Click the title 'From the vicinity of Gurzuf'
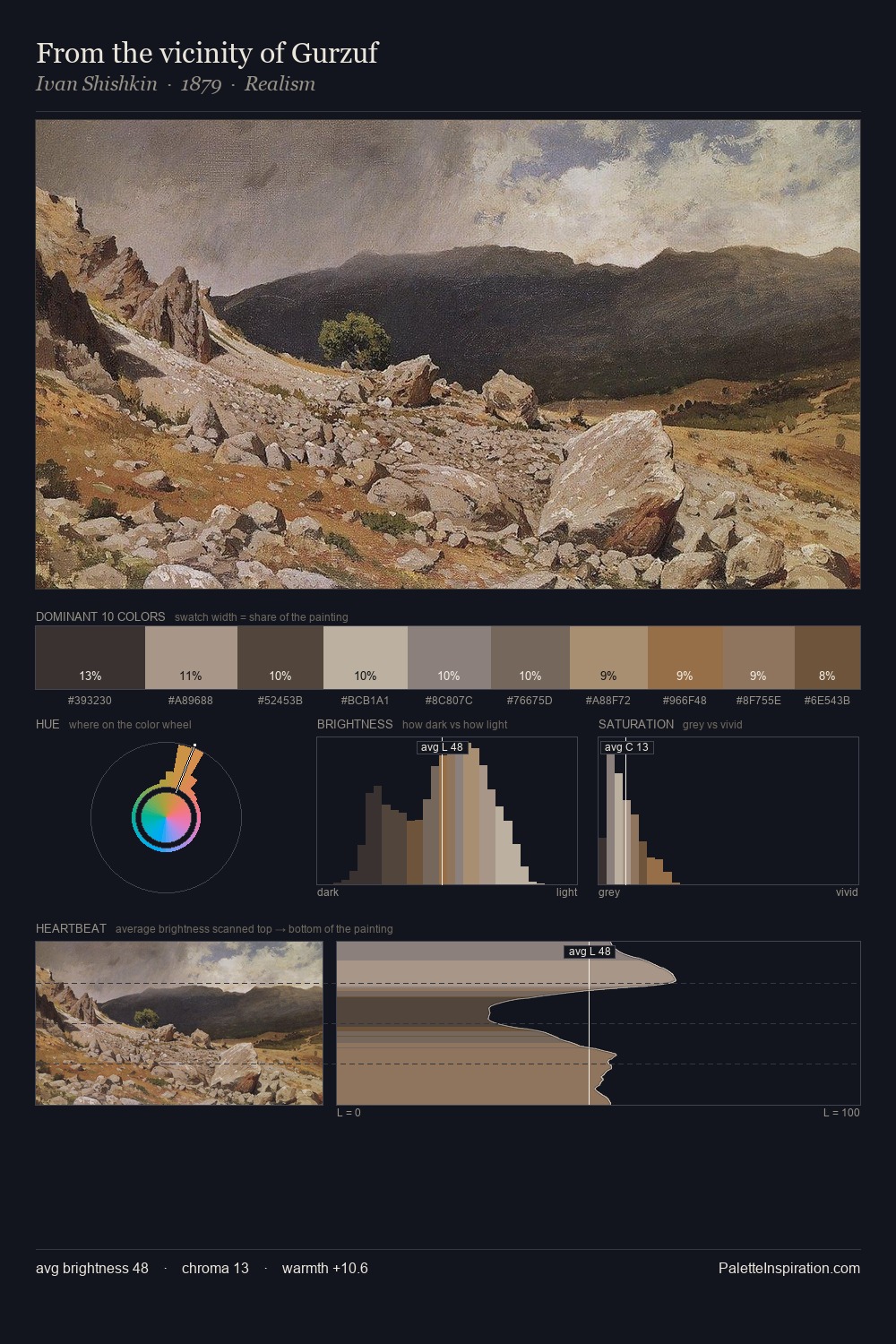The height and width of the screenshot is (1344, 896). [207, 54]
